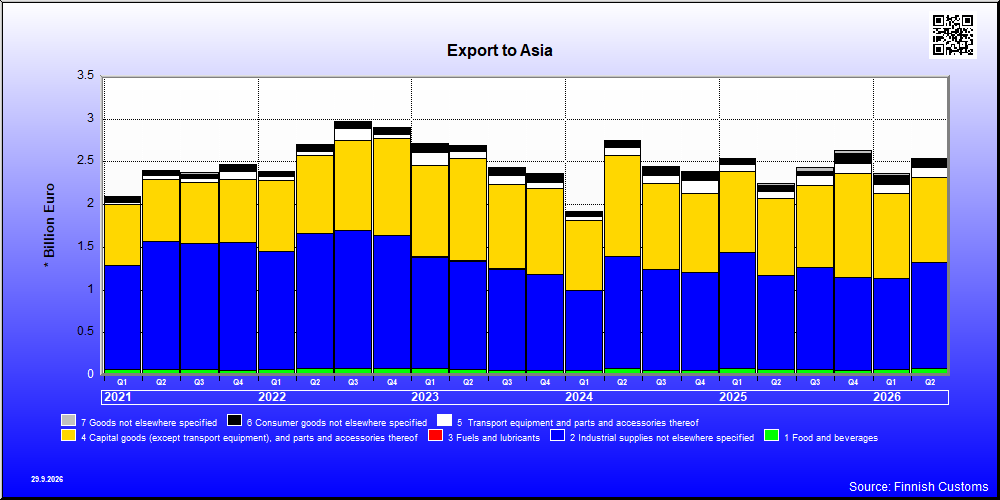Image resolution: width=1000 pixels, height=500 pixels.
Task: Click the 2024 Q1 yellow bar segment
Action: pyautogui.click(x=585, y=255)
